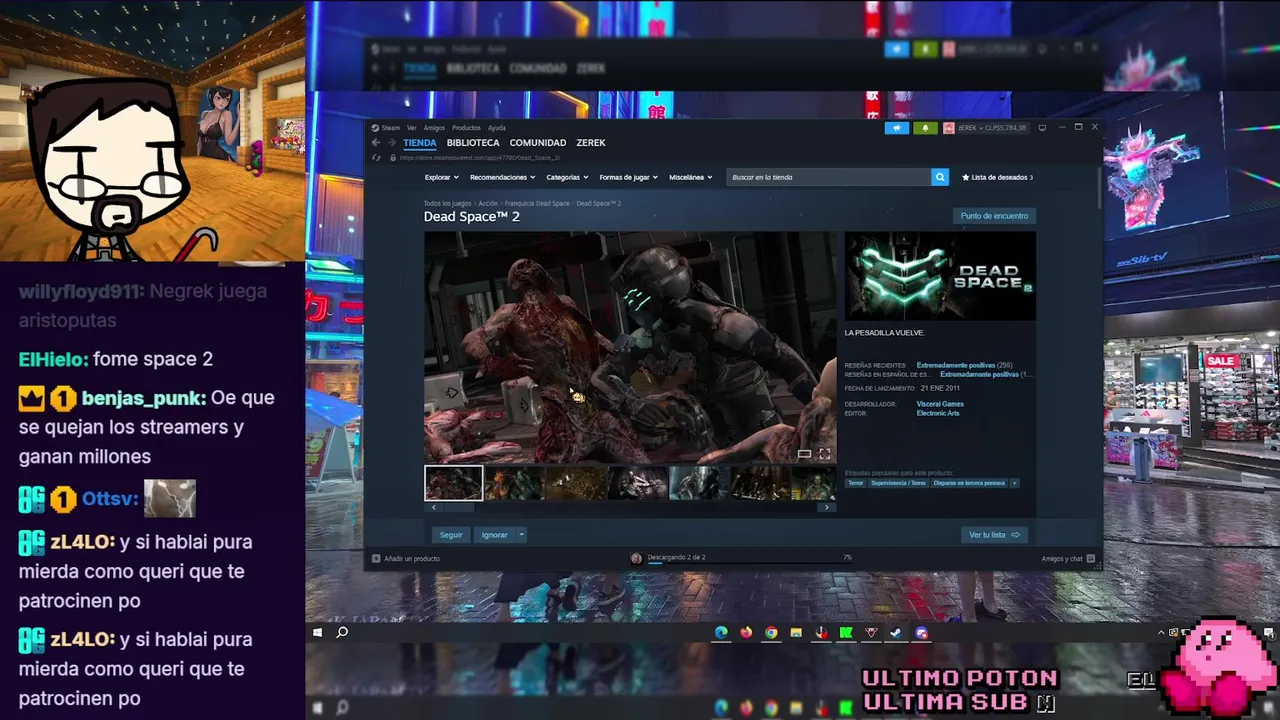Click the blue announcements megaphone icon

pyautogui.click(x=897, y=128)
